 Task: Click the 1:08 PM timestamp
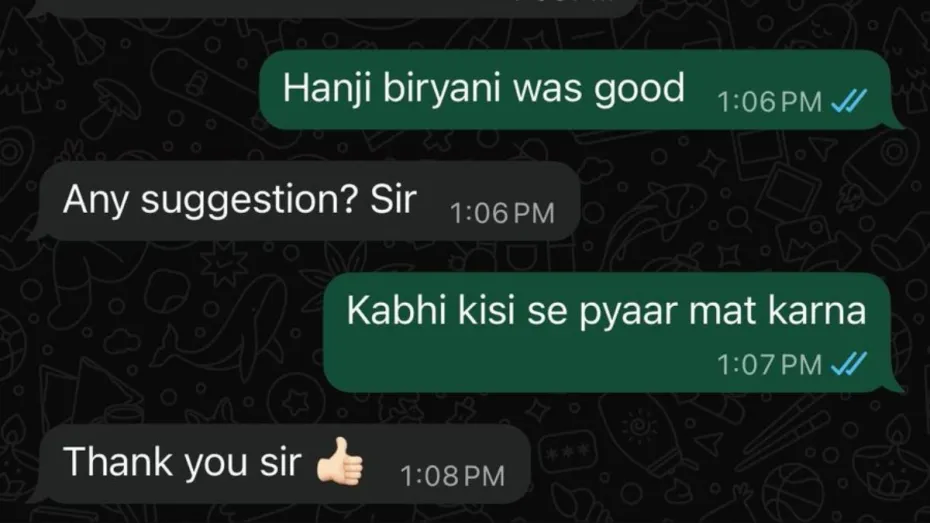tap(453, 476)
